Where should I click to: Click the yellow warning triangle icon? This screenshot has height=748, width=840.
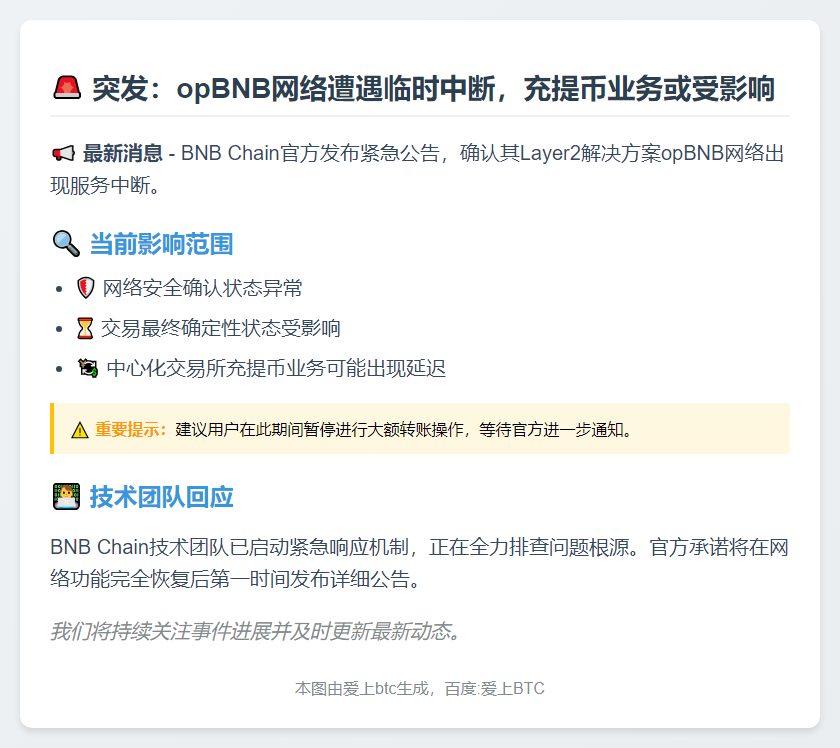click(80, 430)
